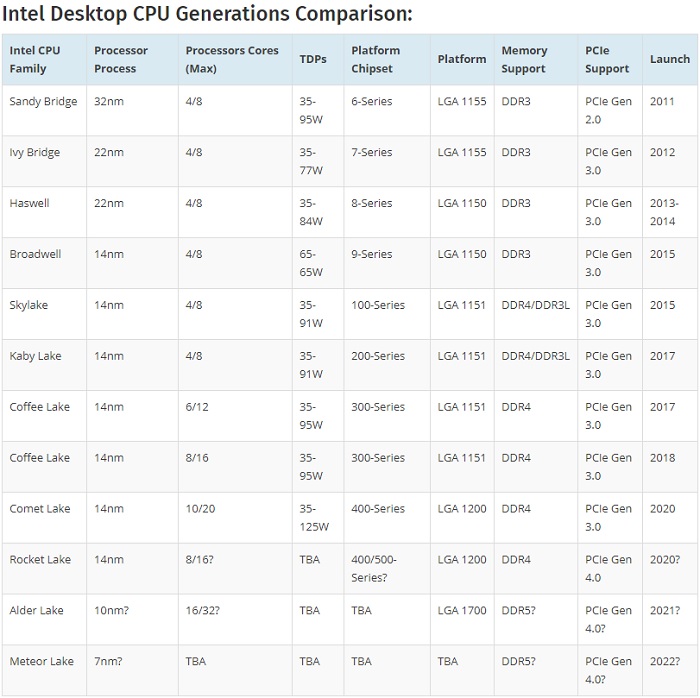The width and height of the screenshot is (700, 698).
Task: Select the '7nm?' process cell for Meteor Lake
Action: [x=111, y=662]
